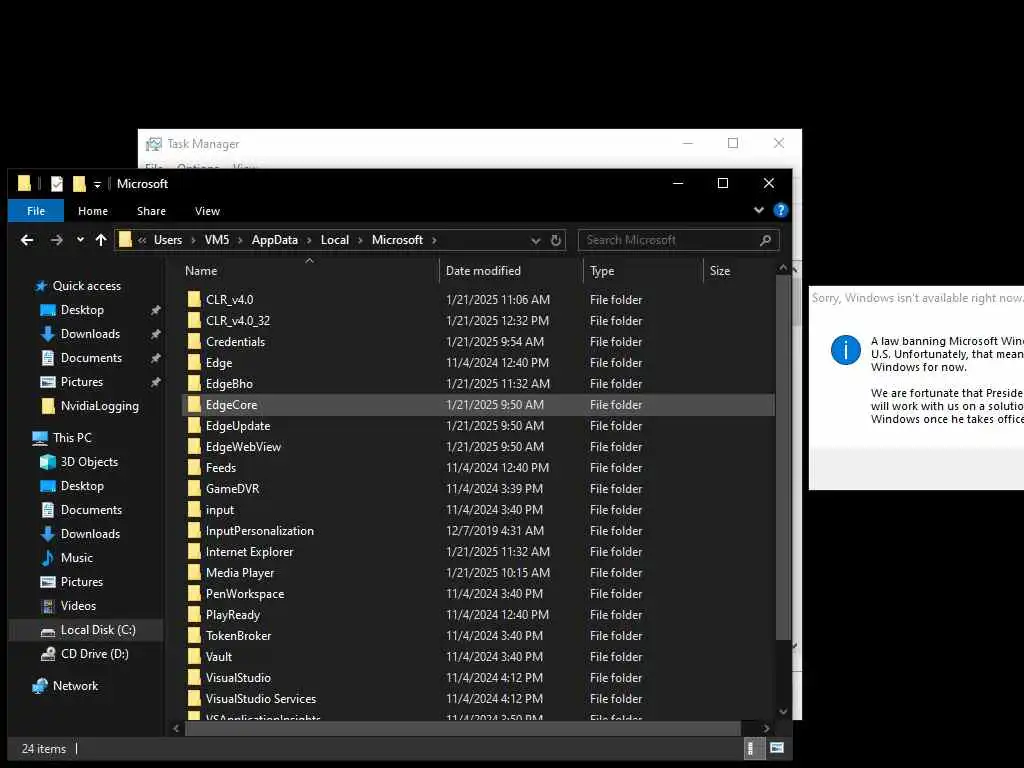This screenshot has height=768, width=1024.
Task: Click Local in the address breadcrumb
Action: coord(334,240)
